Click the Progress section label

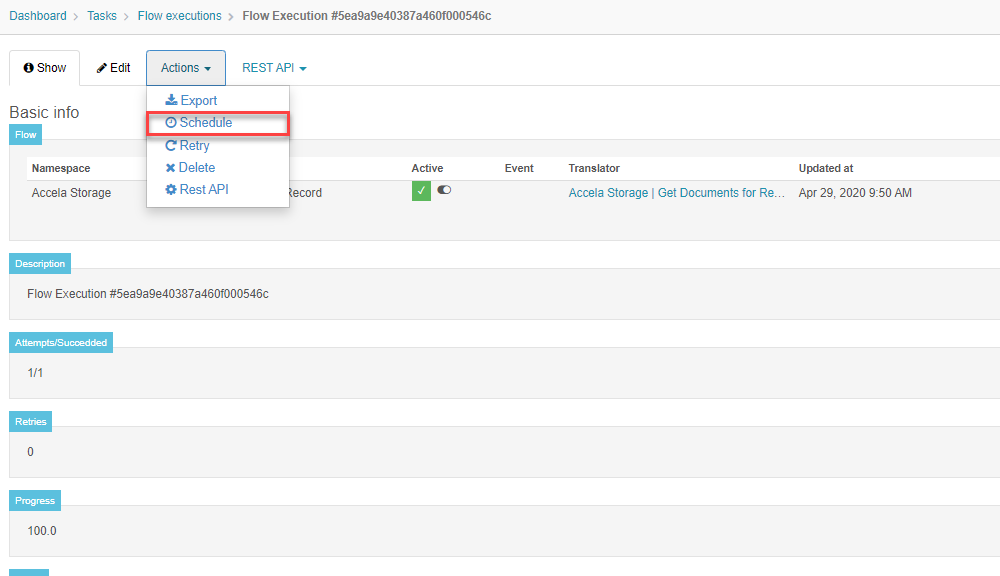[35, 501]
